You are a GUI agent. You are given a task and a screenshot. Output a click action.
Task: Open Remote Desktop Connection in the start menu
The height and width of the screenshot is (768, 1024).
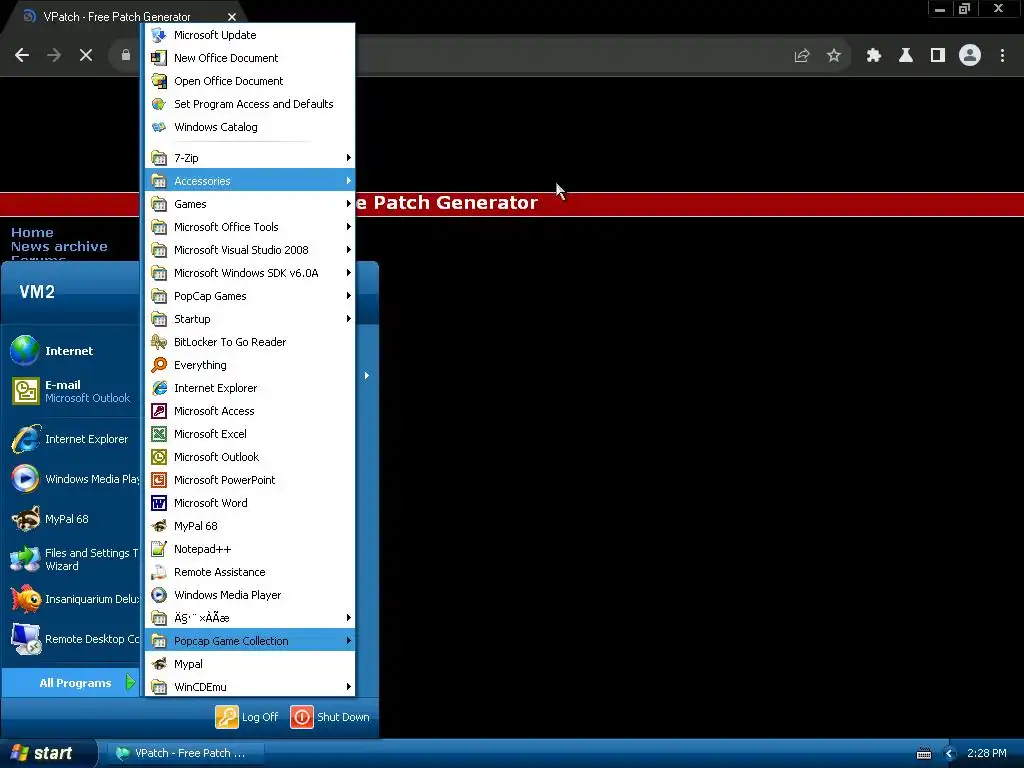click(73, 639)
